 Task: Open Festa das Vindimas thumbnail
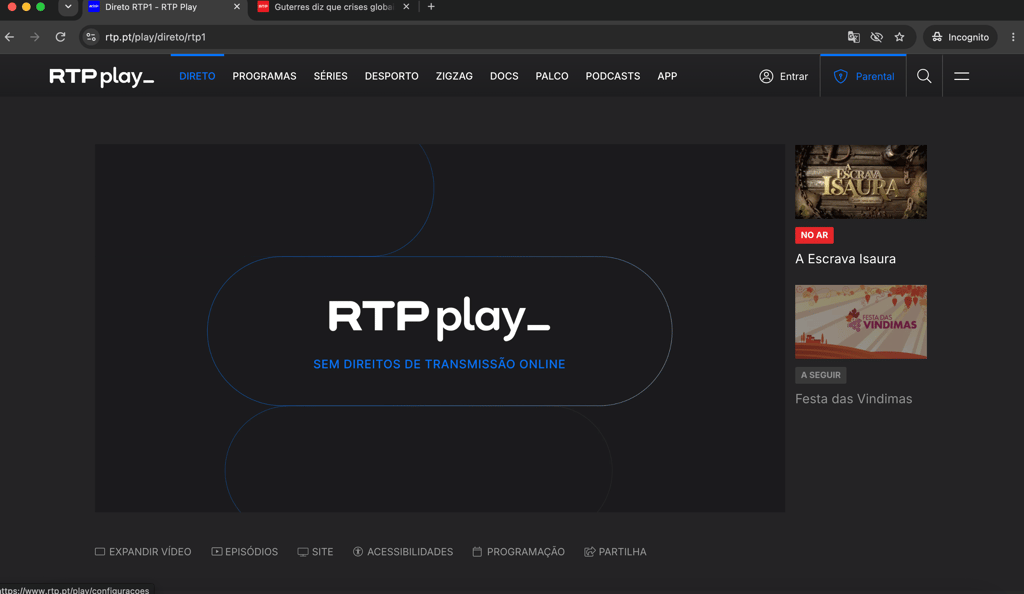click(x=861, y=322)
